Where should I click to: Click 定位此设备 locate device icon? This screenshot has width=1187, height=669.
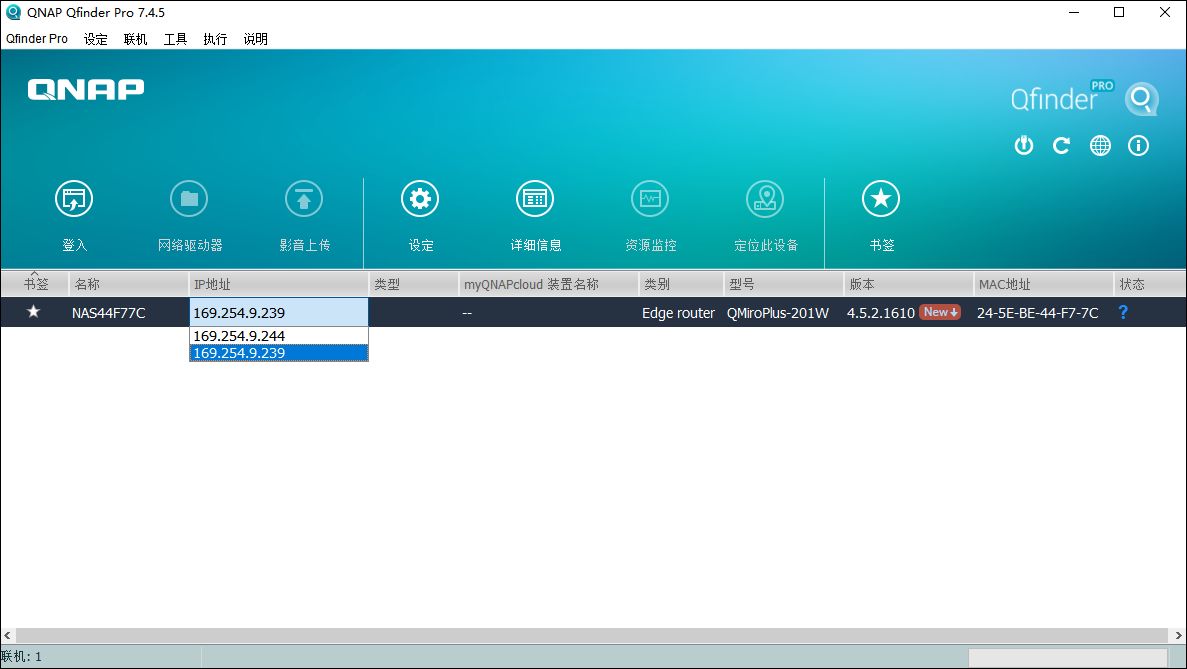765,199
